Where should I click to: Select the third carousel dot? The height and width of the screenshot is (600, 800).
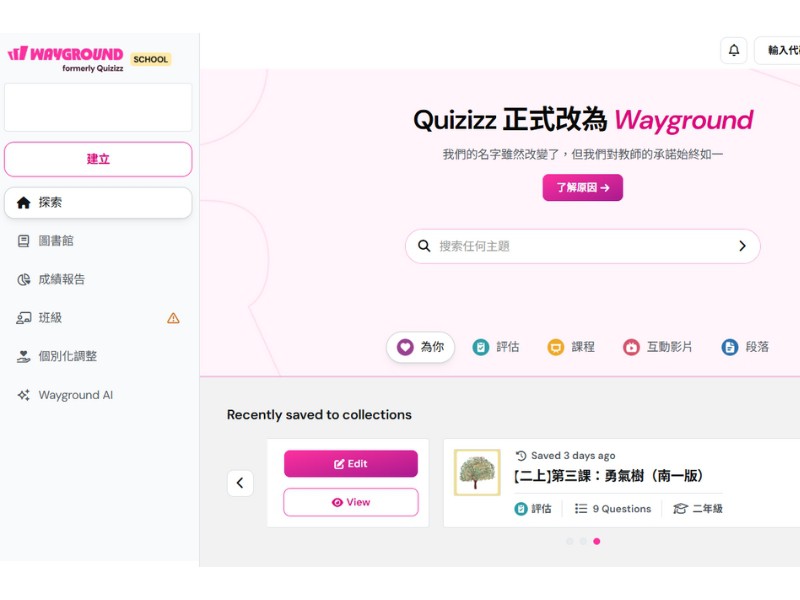coord(596,541)
